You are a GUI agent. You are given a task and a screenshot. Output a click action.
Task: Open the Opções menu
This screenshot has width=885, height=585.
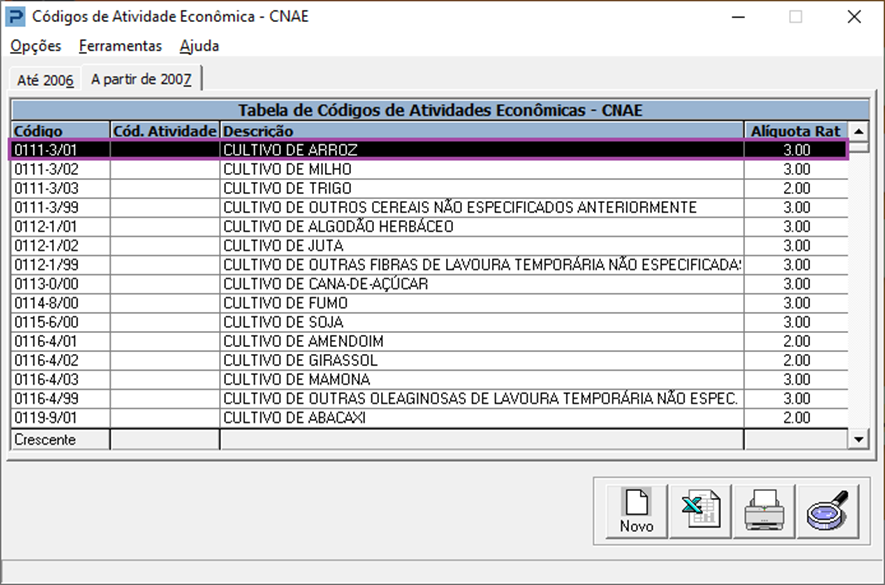point(36,46)
